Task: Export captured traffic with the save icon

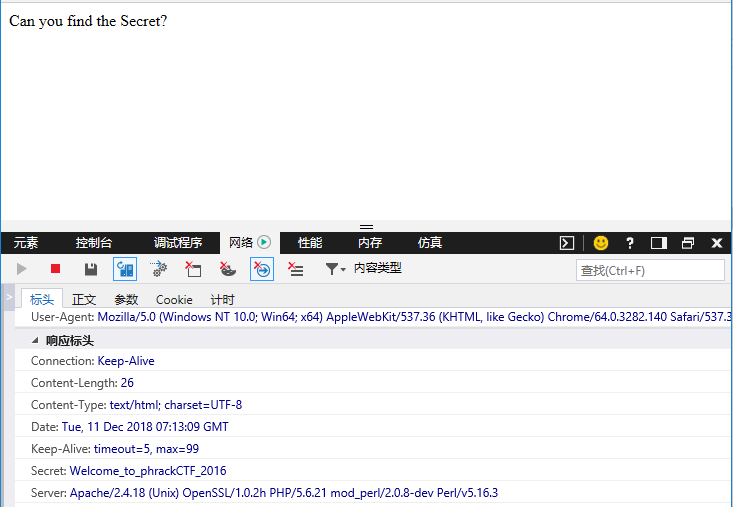Action: (91, 269)
